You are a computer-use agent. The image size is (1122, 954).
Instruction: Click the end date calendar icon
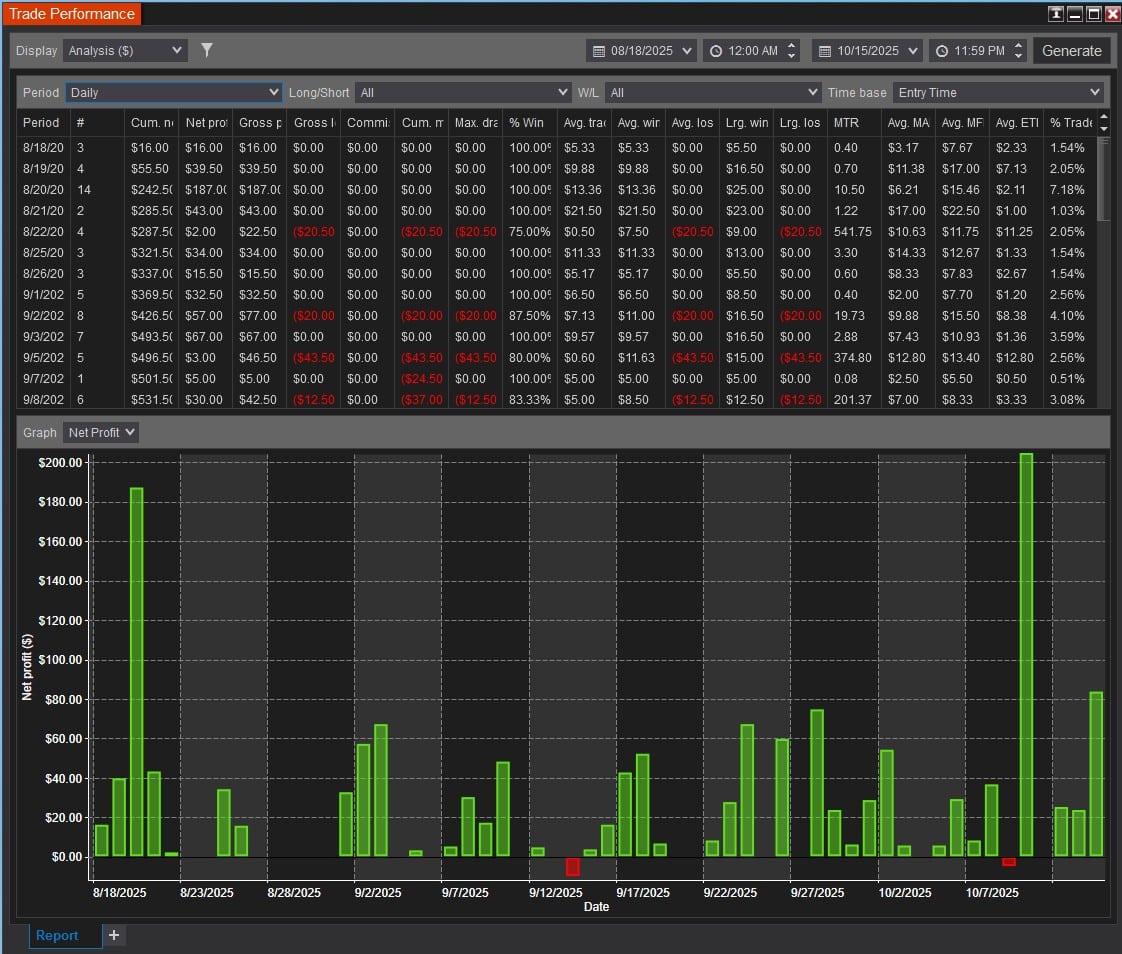coord(825,51)
